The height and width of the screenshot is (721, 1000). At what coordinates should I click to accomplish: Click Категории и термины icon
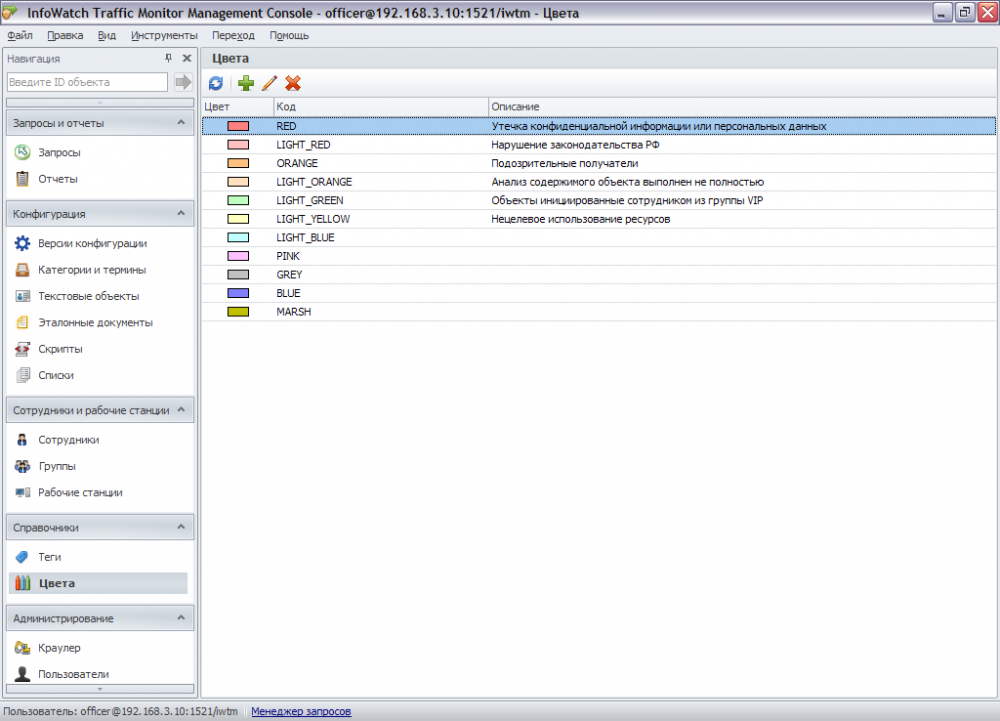click(x=22, y=270)
